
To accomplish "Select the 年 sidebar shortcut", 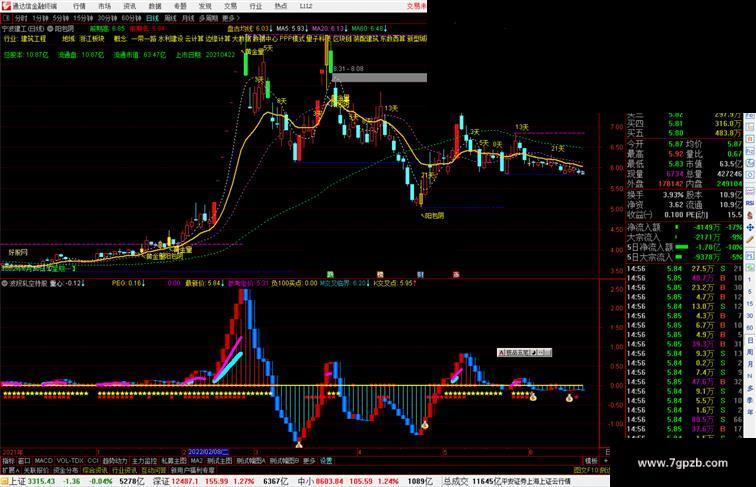I will pyautogui.click(x=750, y=412).
